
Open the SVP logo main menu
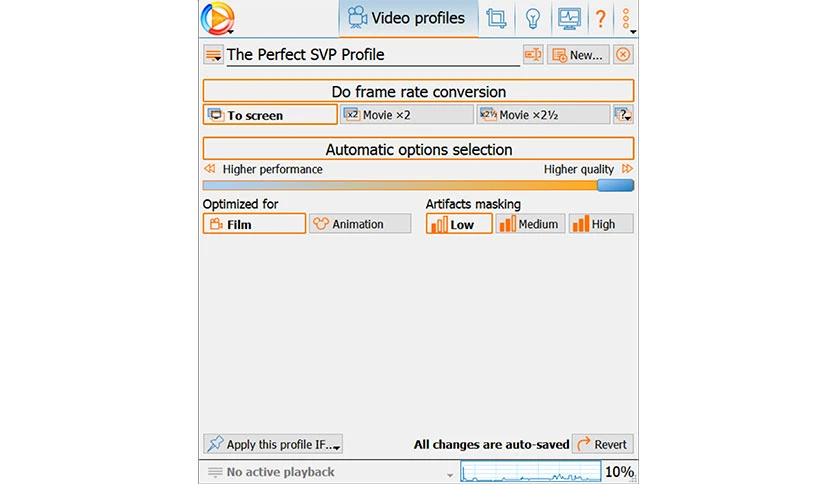click(x=218, y=19)
